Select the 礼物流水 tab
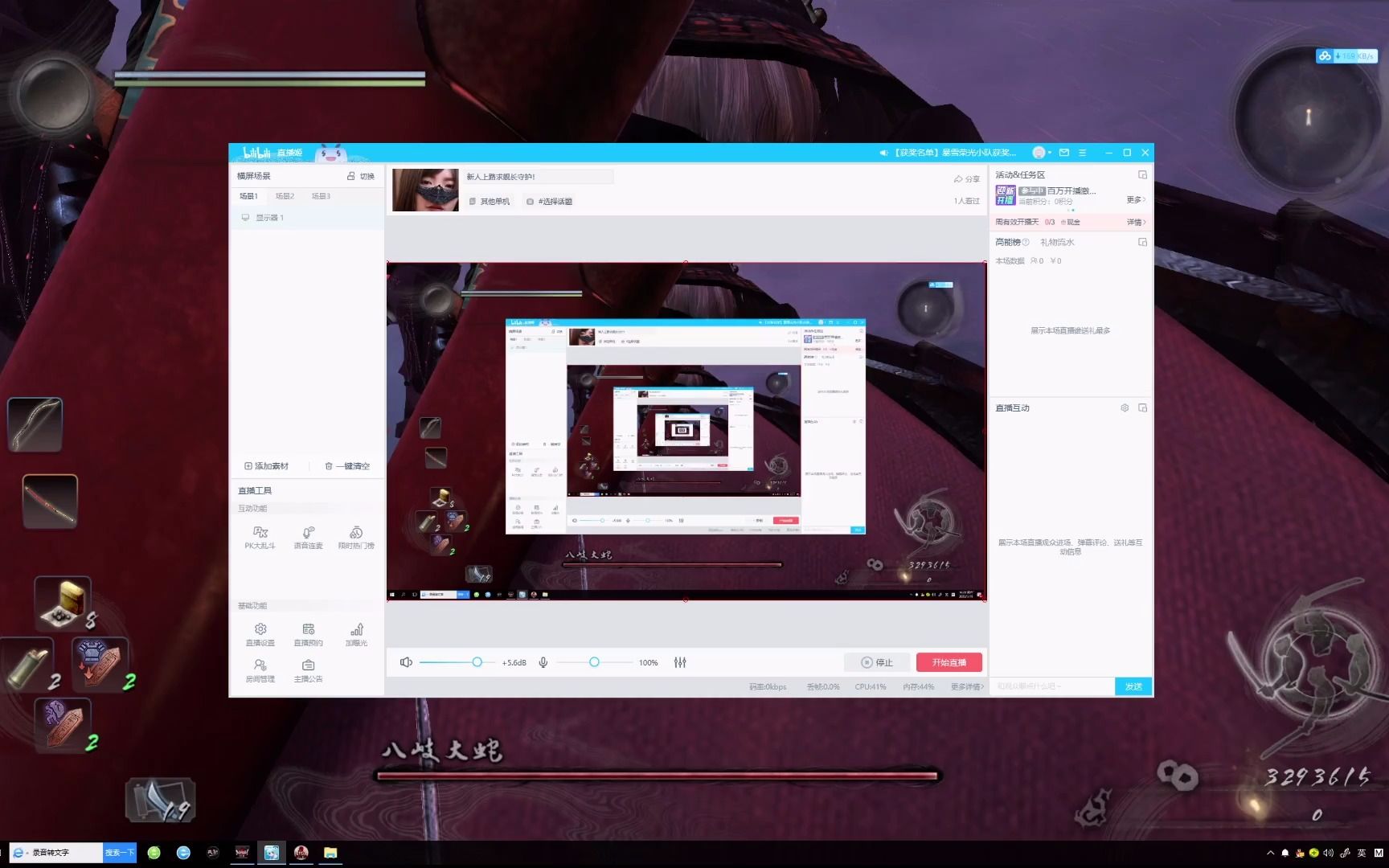Image resolution: width=1389 pixels, height=868 pixels. pyautogui.click(x=1057, y=242)
